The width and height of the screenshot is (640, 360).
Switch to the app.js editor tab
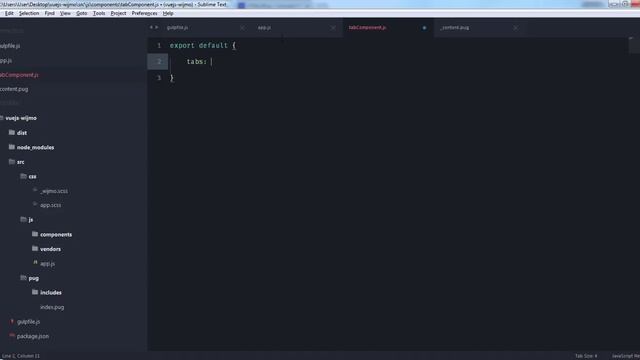(264, 28)
